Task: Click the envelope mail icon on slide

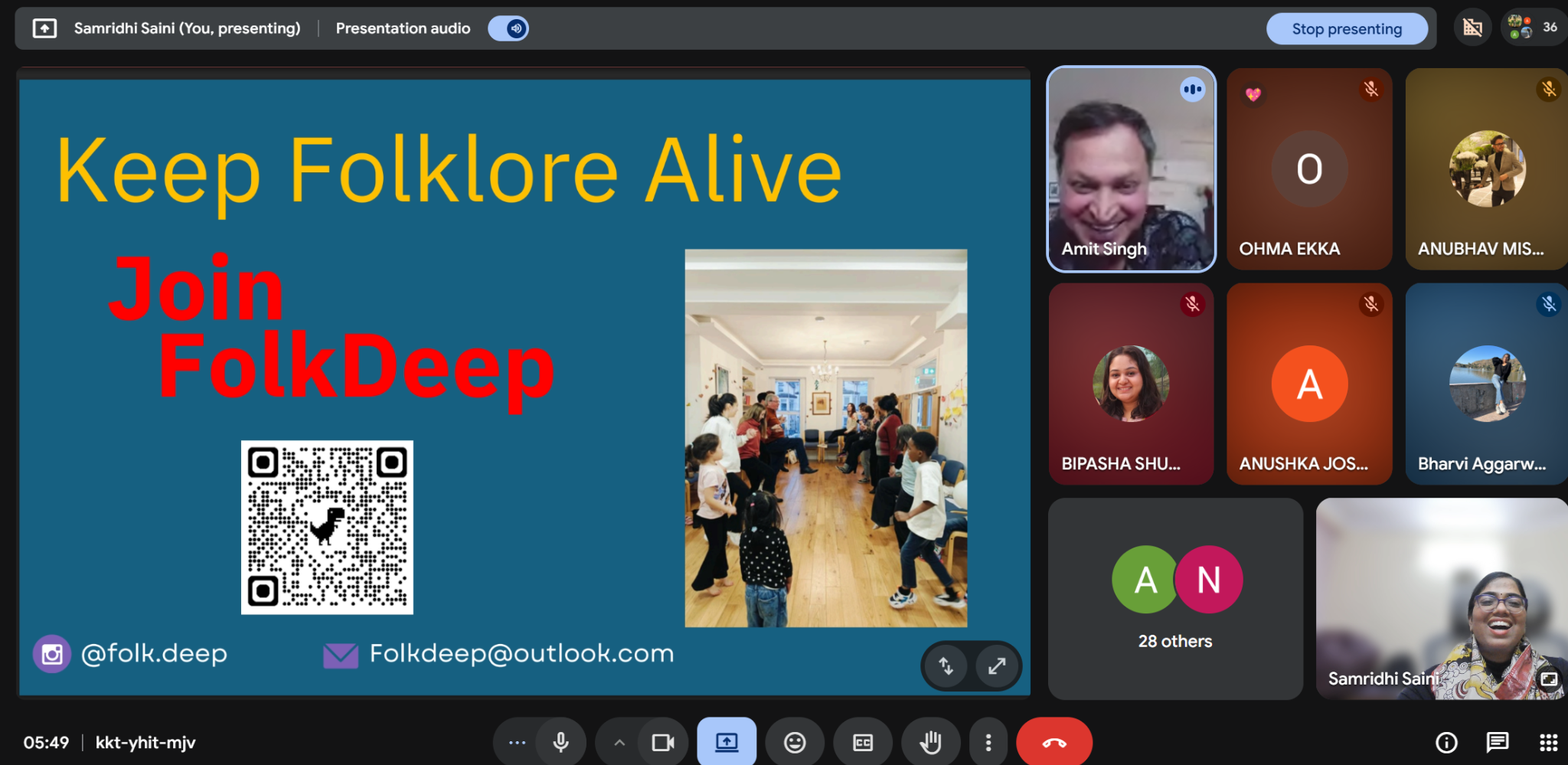Action: click(341, 655)
